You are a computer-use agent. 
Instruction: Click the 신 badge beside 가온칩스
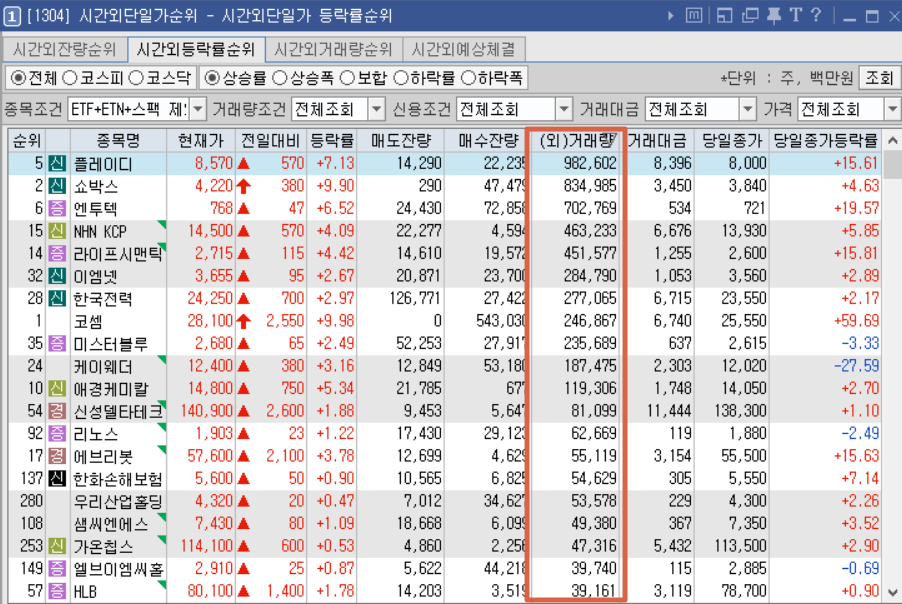pos(57,546)
